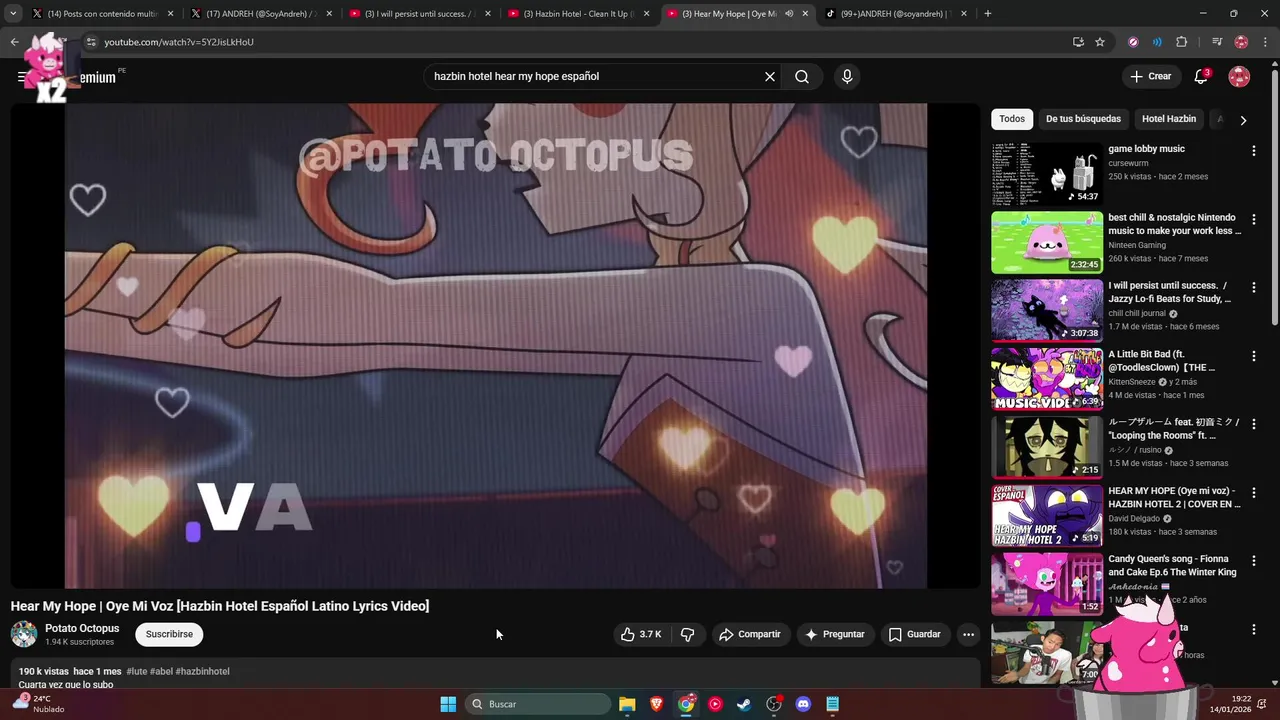Select the Hotel Hazbin filter chip
The height and width of the screenshot is (720, 1280).
pyautogui.click(x=1169, y=119)
